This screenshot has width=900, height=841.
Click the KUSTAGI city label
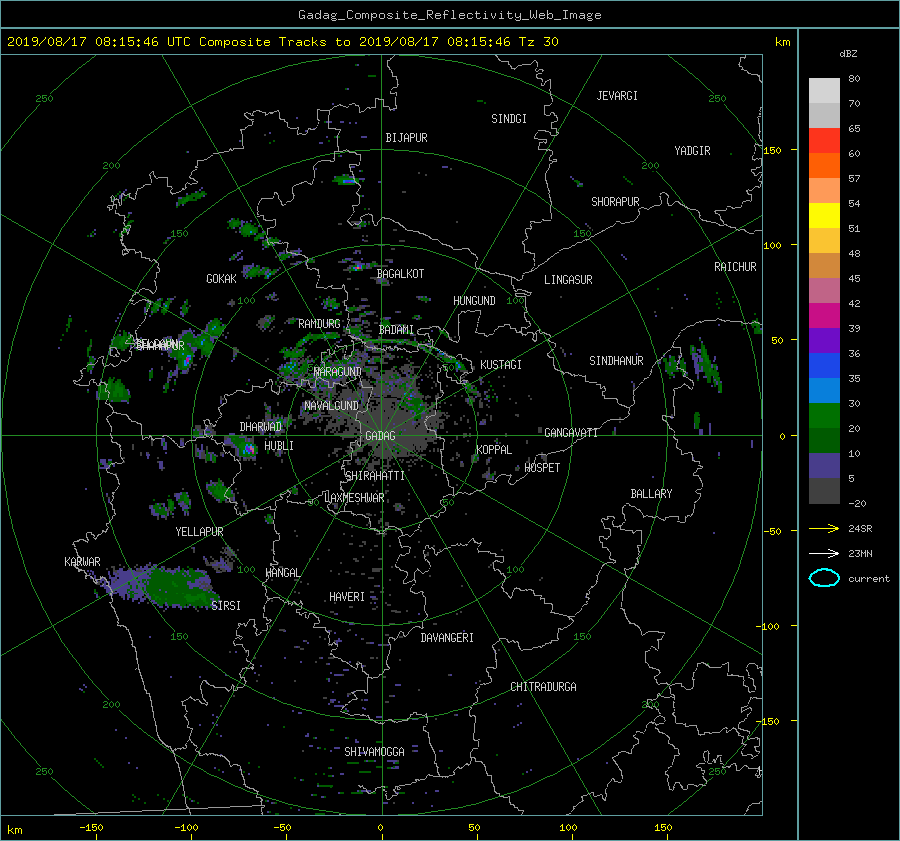click(501, 365)
